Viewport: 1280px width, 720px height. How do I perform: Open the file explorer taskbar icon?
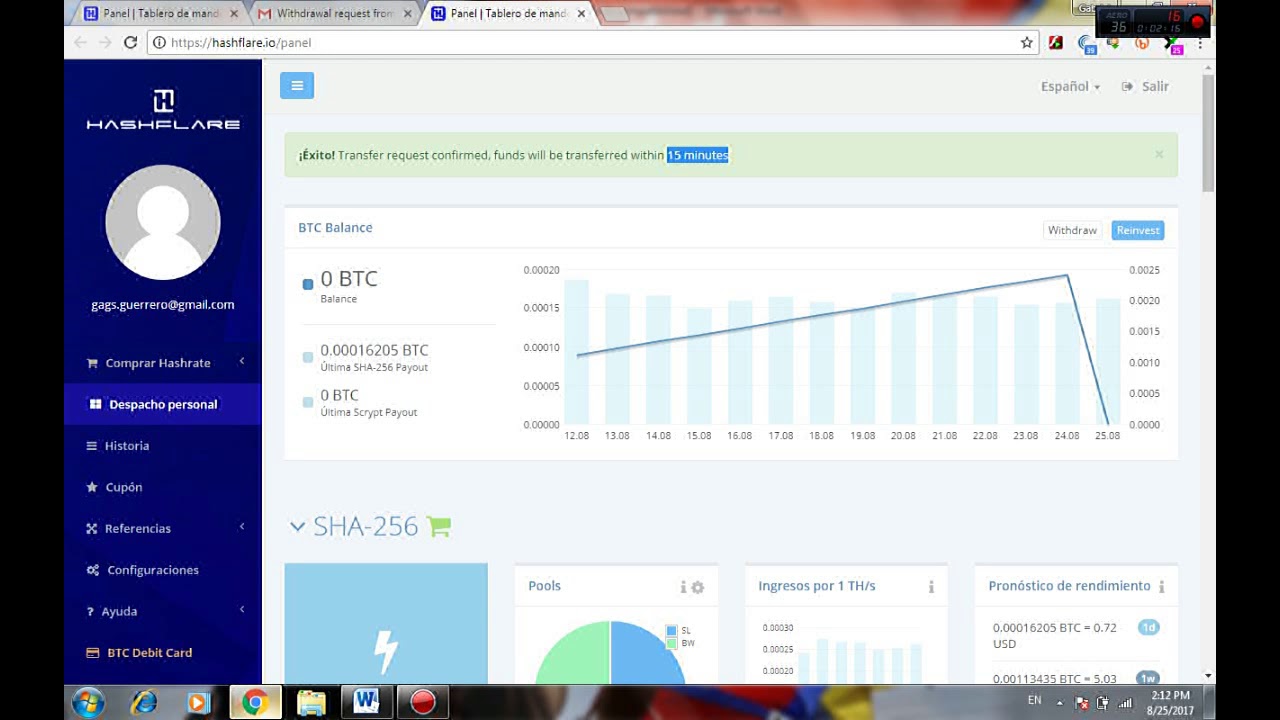pos(310,703)
